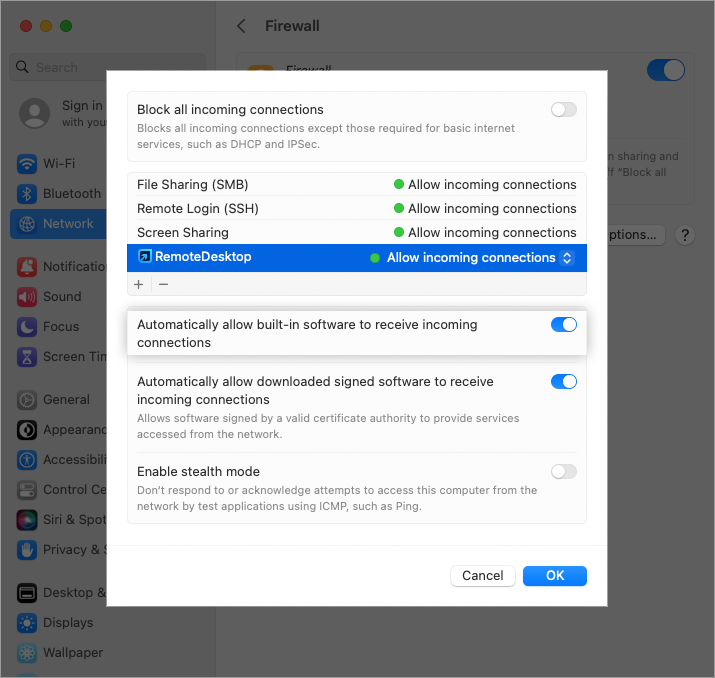Go back using the chevron beside Firewall
This screenshot has width=715, height=678.
(241, 26)
